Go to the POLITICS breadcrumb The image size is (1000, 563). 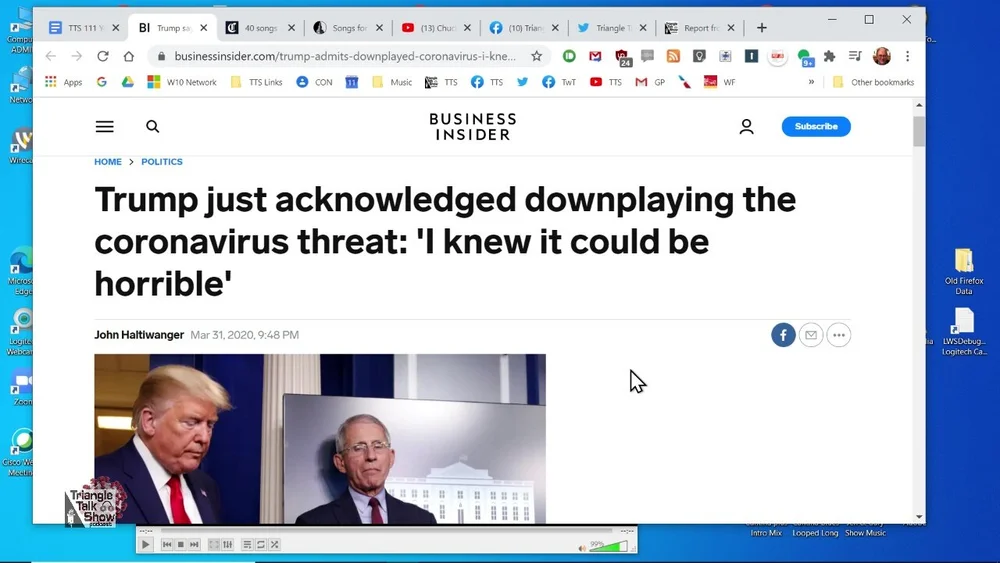(161, 161)
